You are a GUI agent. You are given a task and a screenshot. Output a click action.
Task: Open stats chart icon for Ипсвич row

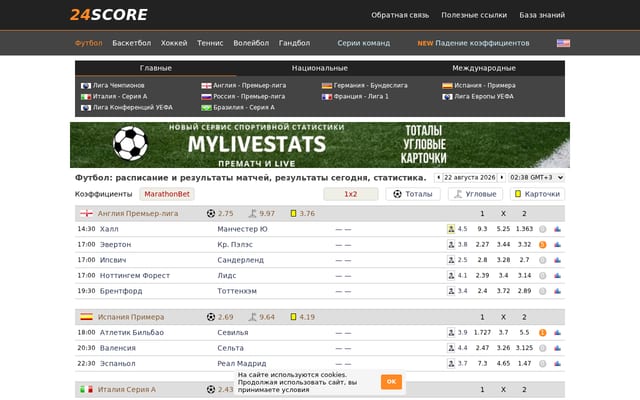[x=558, y=260]
